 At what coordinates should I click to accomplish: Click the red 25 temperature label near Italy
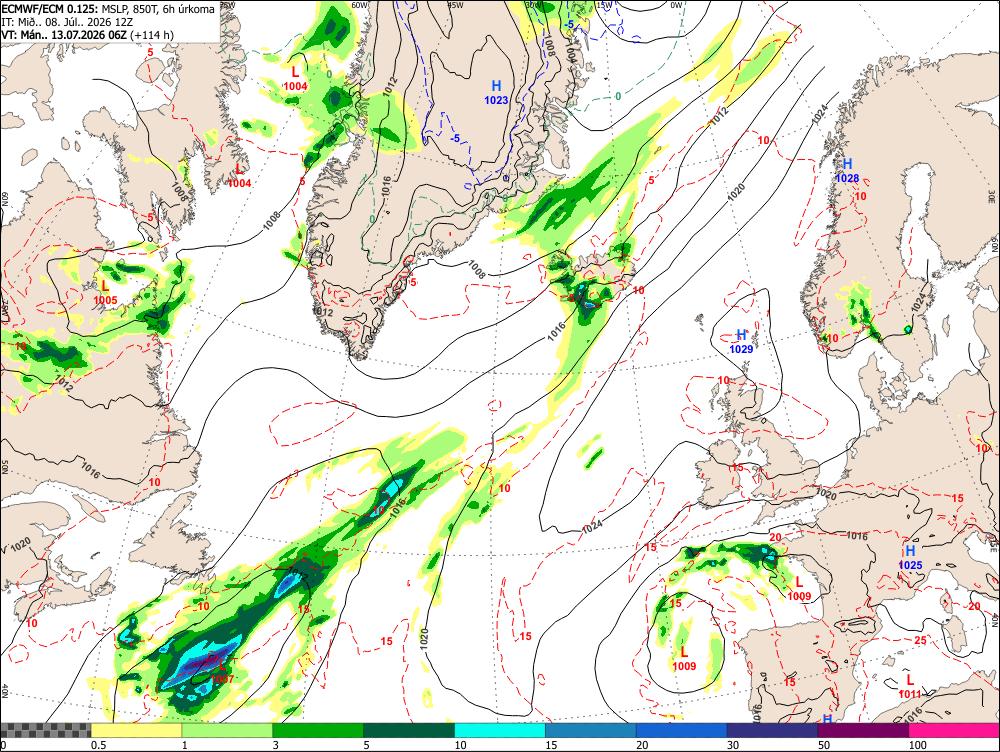920,640
